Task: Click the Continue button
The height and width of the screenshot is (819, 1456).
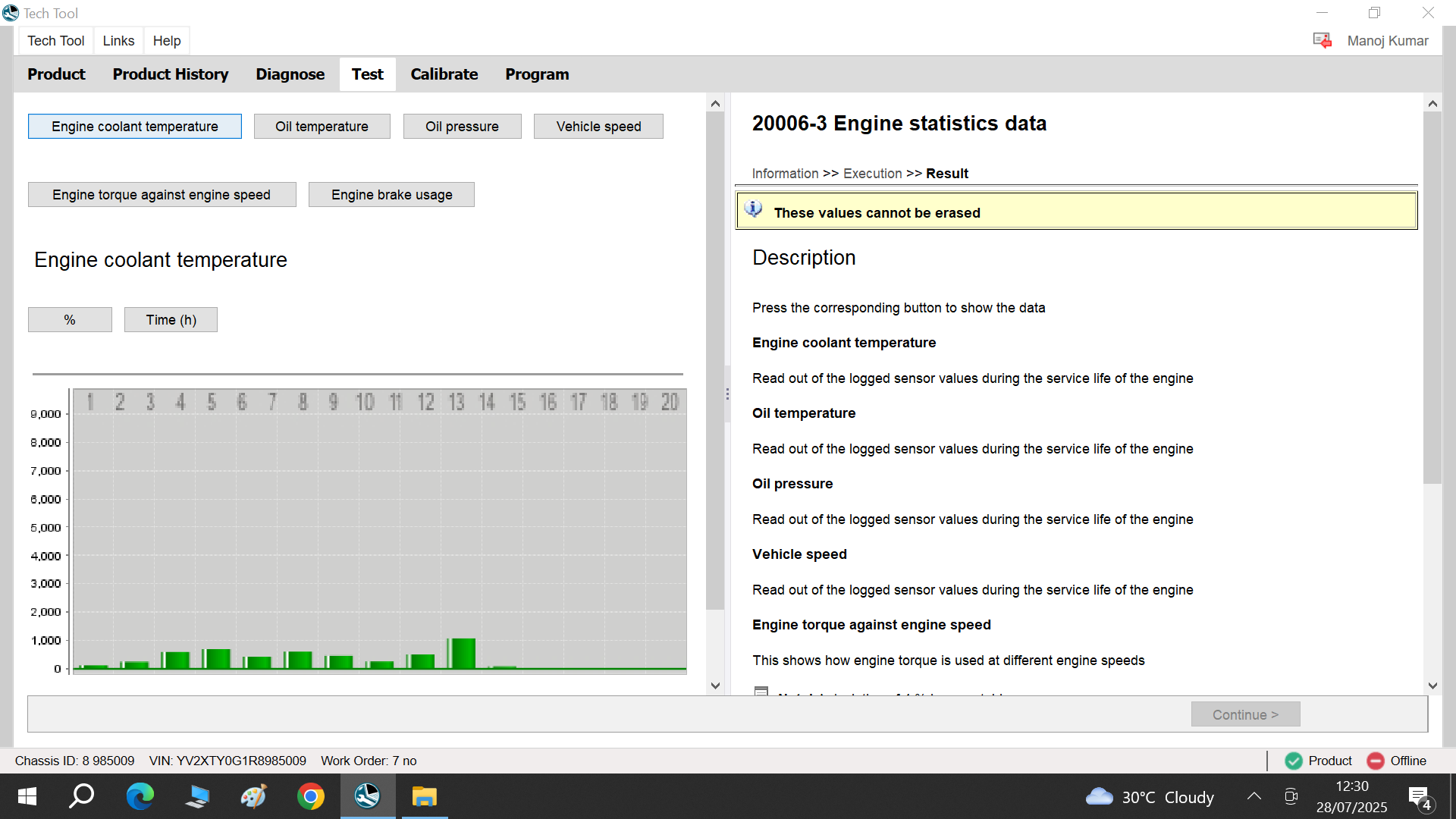Action: (1245, 714)
